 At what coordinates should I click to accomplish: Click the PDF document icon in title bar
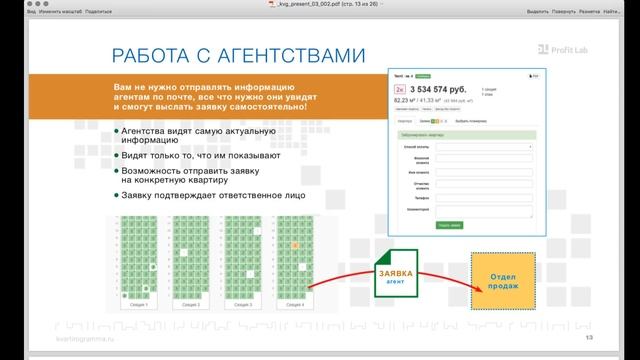click(x=272, y=4)
